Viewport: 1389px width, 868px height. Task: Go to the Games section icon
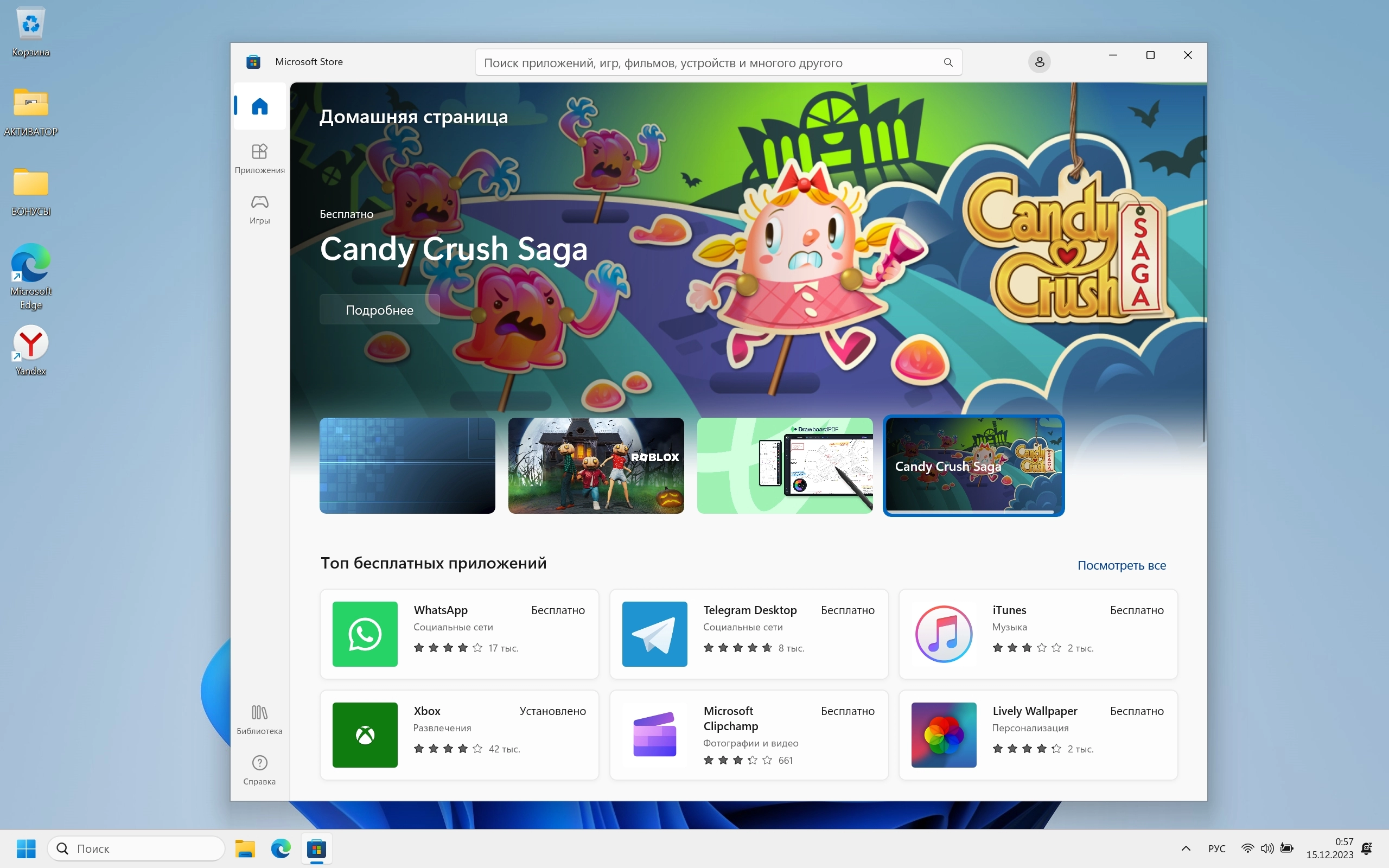tap(259, 208)
